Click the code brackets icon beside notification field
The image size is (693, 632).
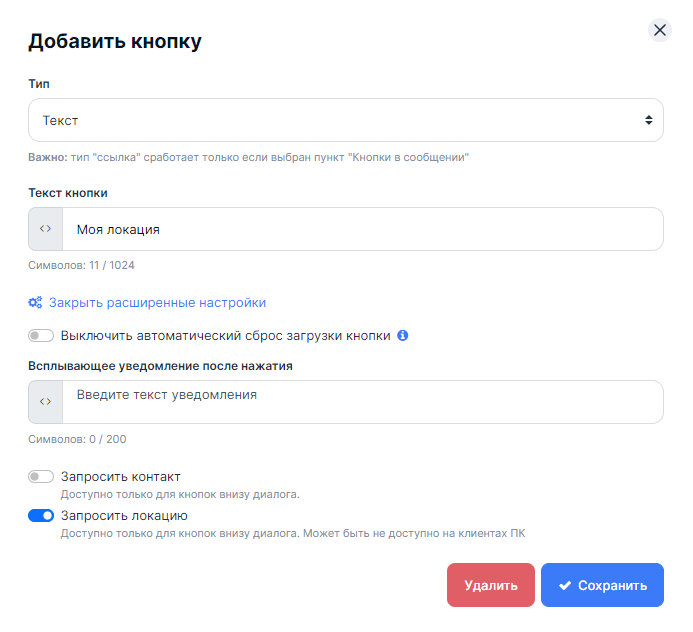click(x=46, y=402)
